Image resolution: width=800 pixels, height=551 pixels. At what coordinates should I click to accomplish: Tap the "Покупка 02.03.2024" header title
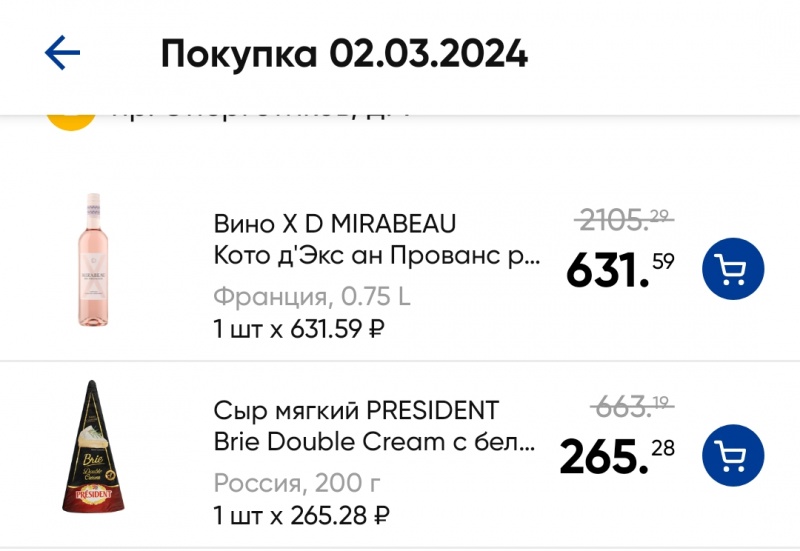click(344, 54)
